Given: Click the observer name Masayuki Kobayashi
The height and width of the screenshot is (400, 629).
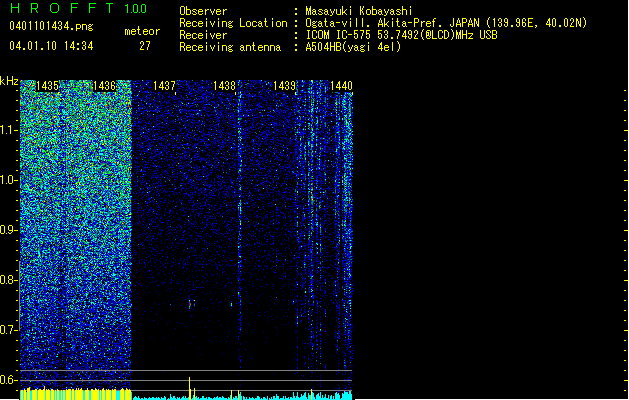Looking at the screenshot, I should [x=359, y=11].
